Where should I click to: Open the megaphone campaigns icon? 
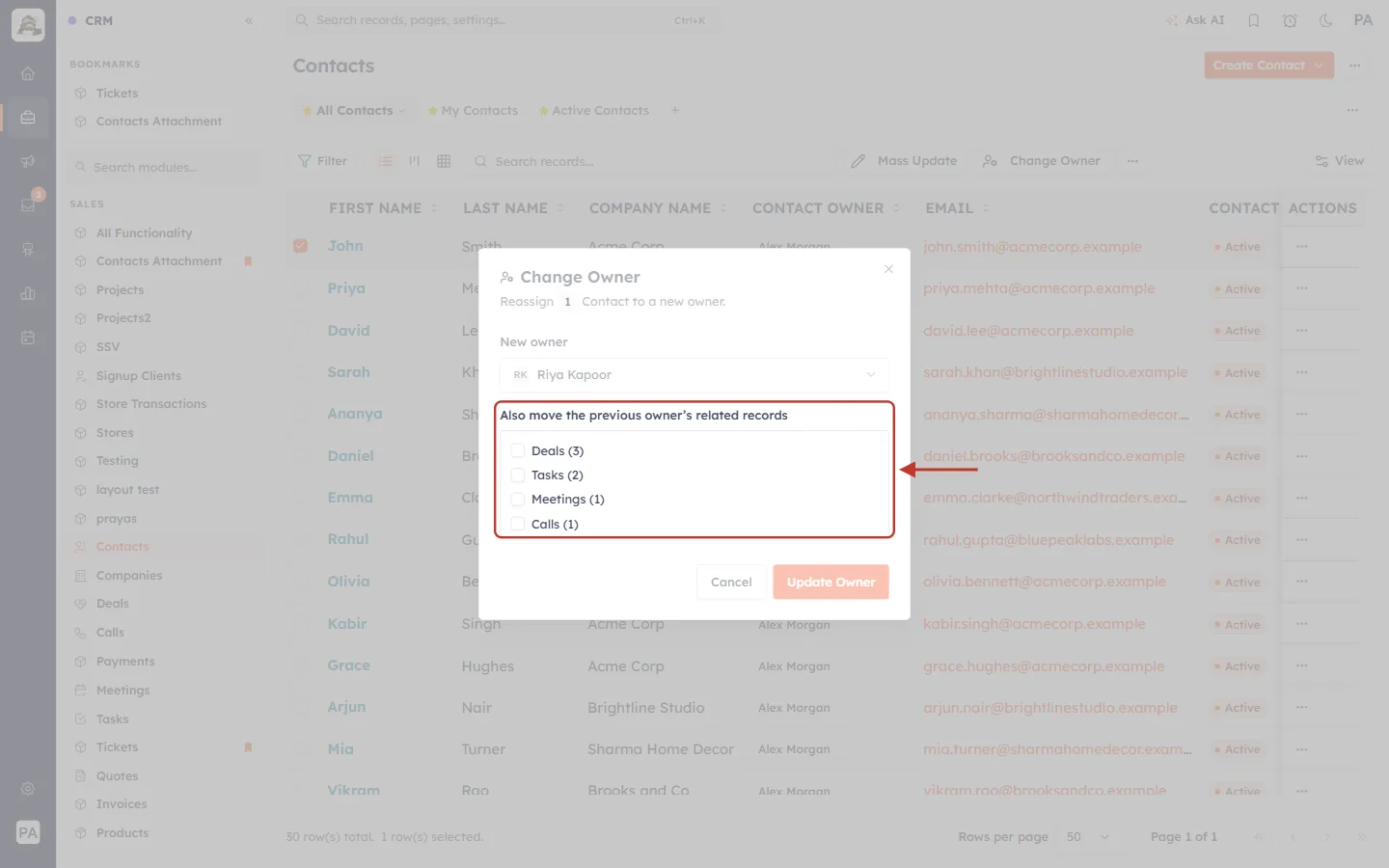click(x=28, y=161)
